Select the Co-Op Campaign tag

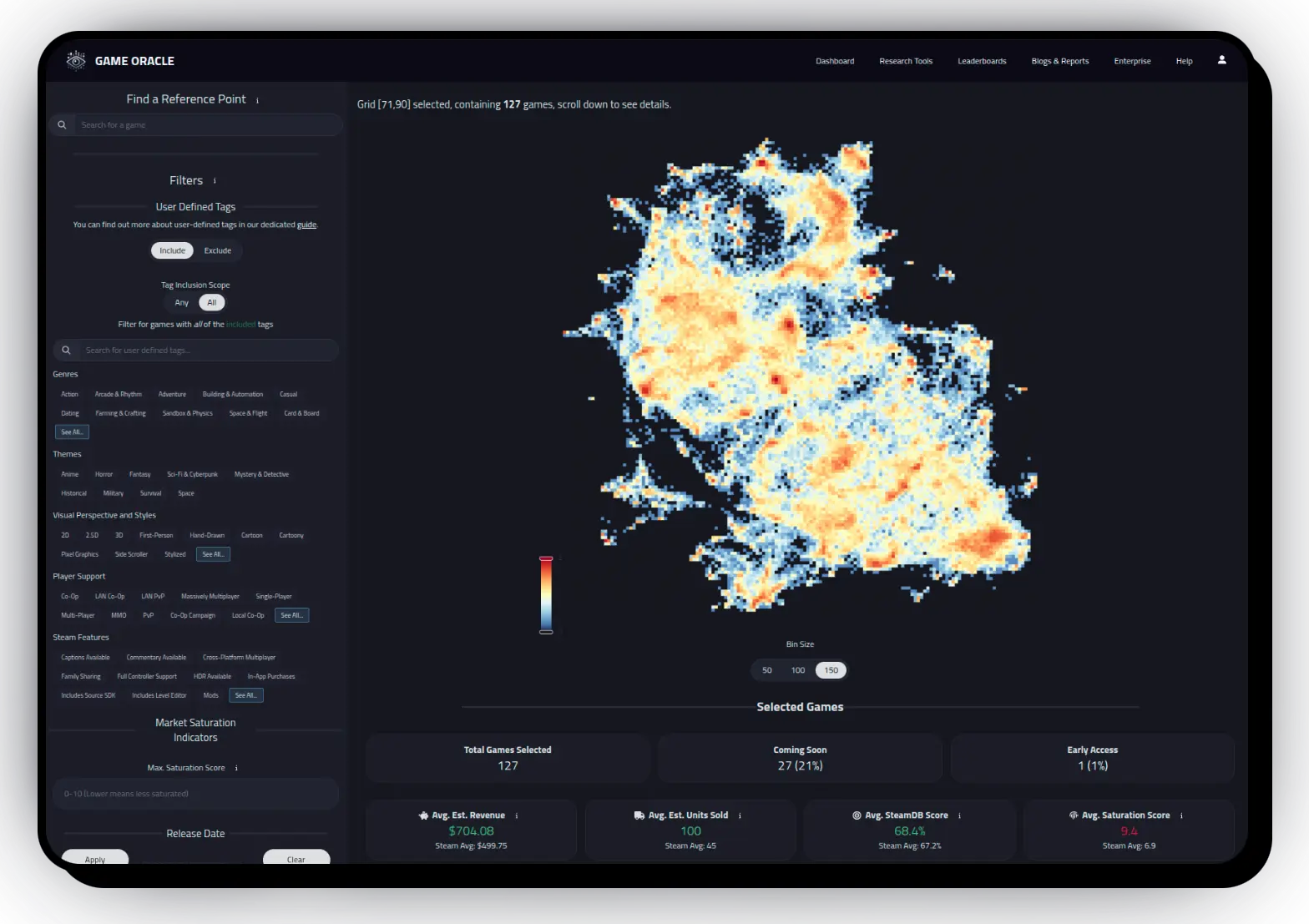[193, 615]
